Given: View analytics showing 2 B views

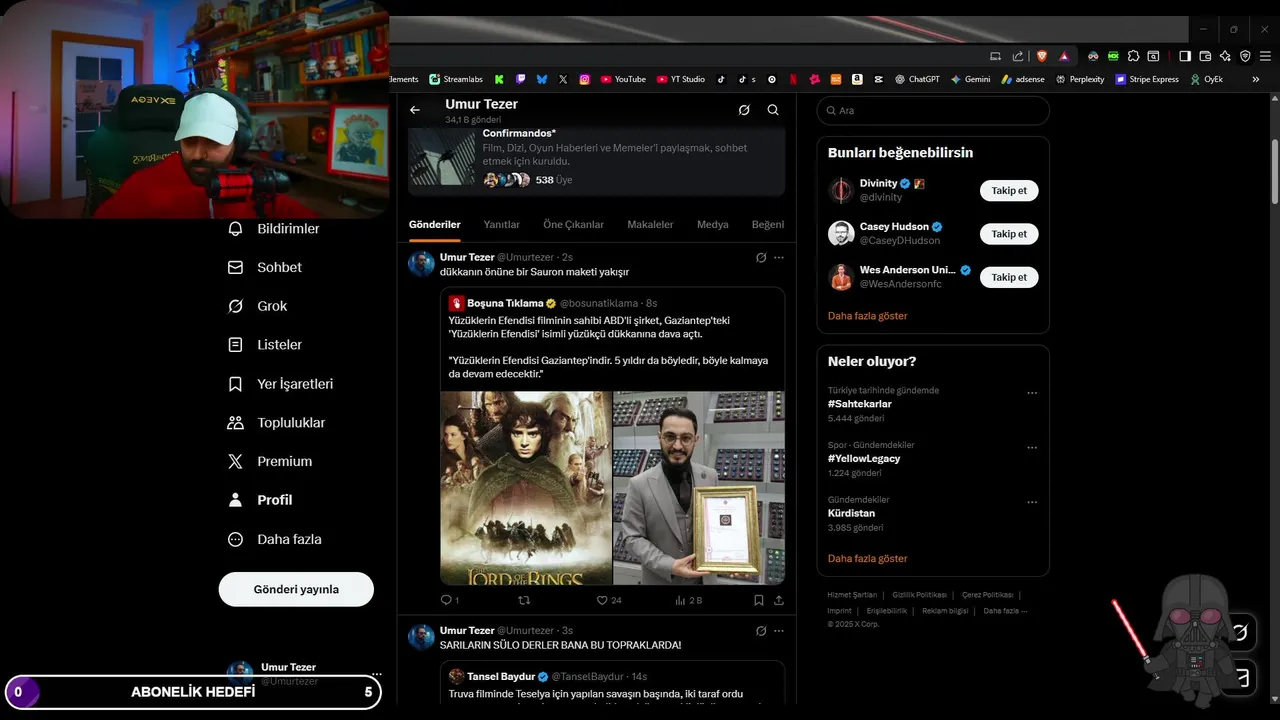Looking at the screenshot, I should 689,600.
